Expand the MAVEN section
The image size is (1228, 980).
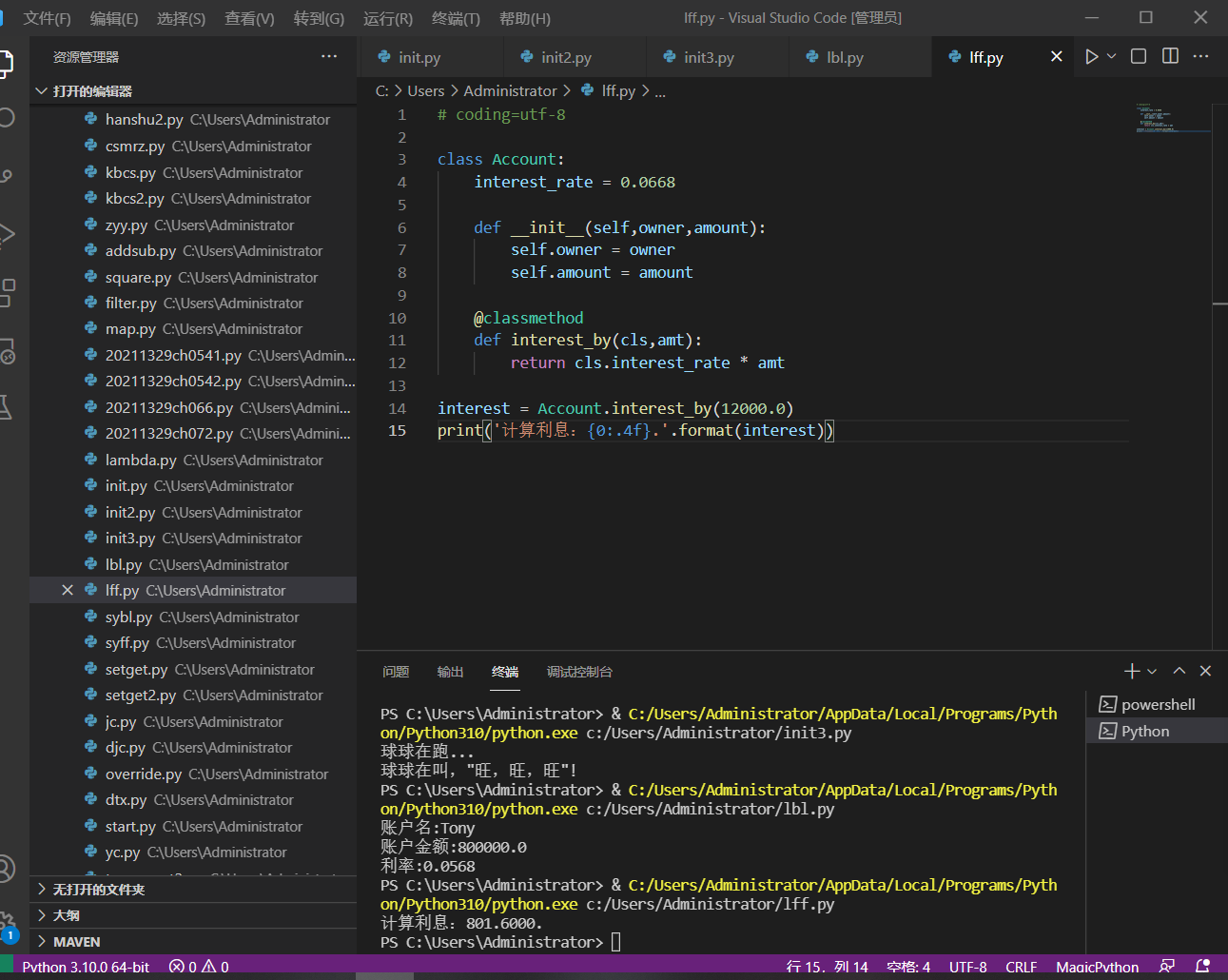76,942
